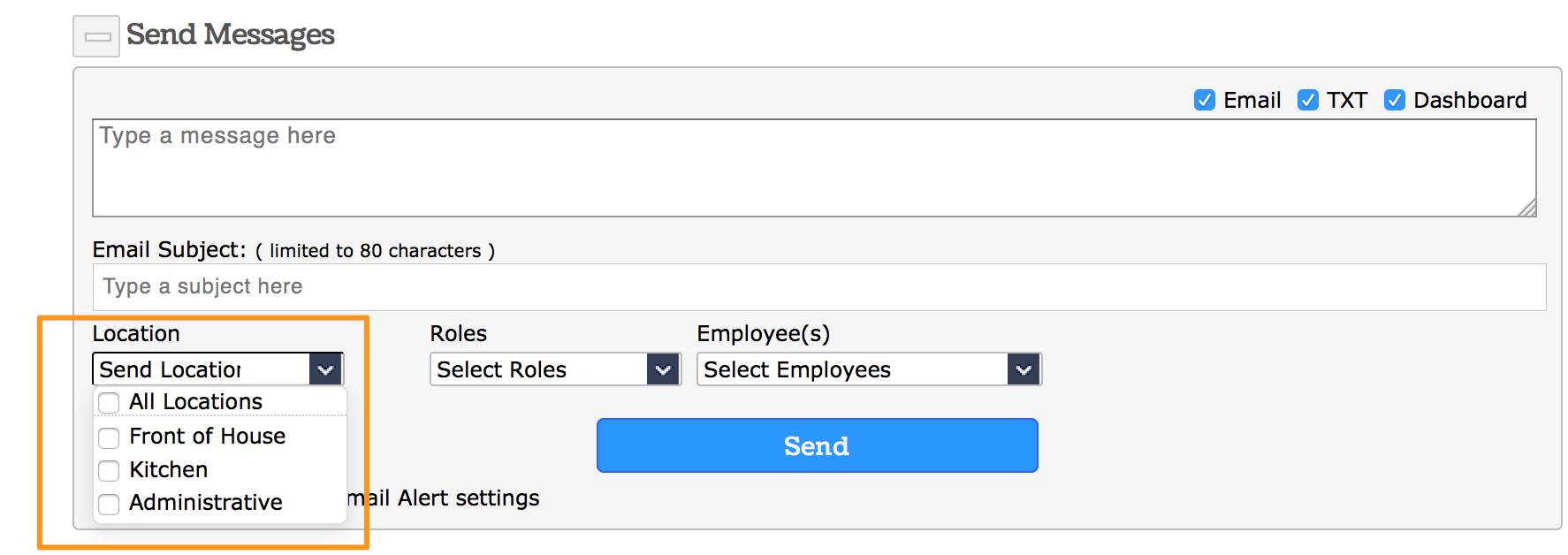Uncheck the Email delivery checkbox
This screenshot has height=555, width=1568.
[1204, 101]
